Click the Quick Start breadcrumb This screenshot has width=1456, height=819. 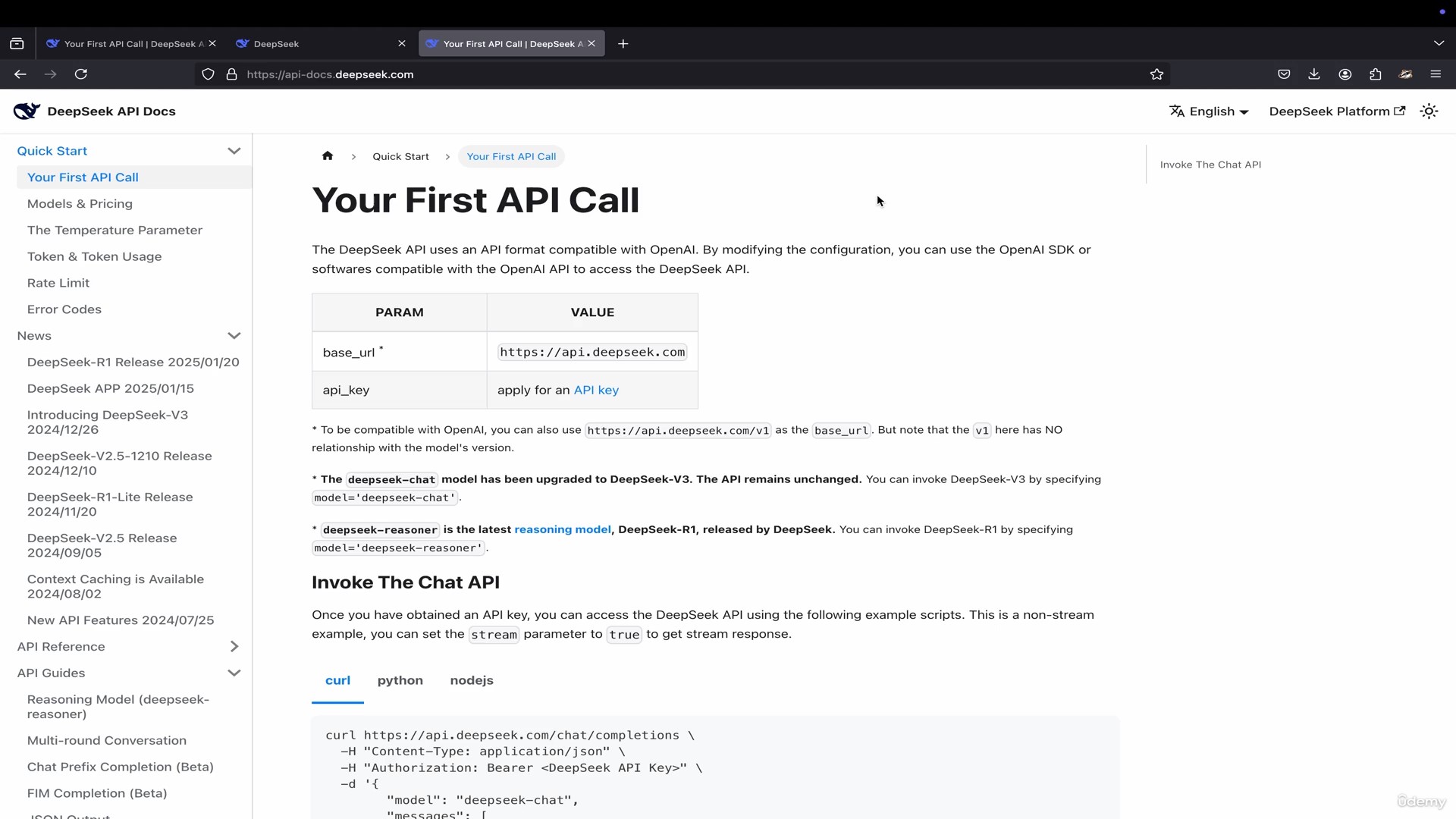coord(400,156)
